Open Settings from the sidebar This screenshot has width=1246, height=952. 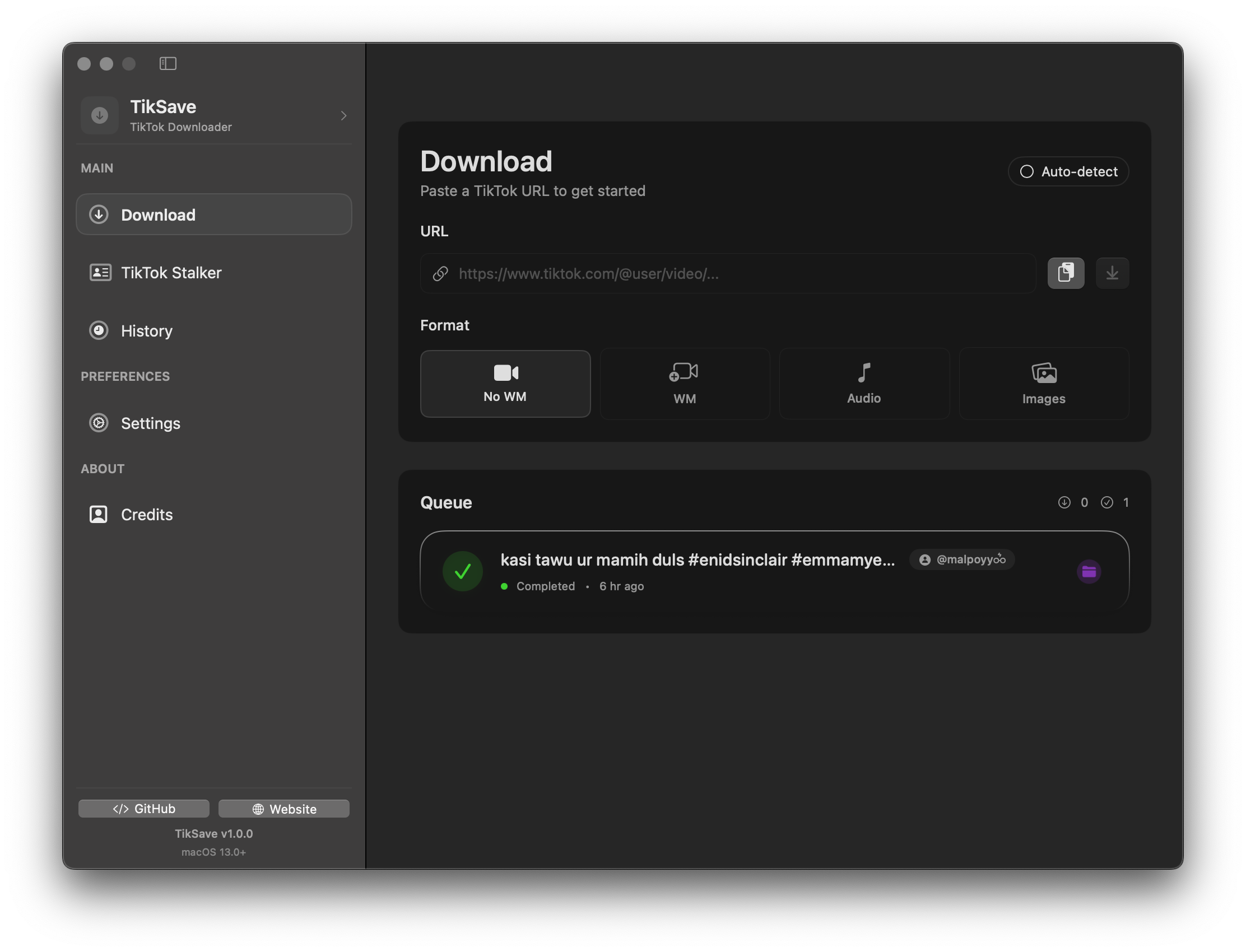150,423
